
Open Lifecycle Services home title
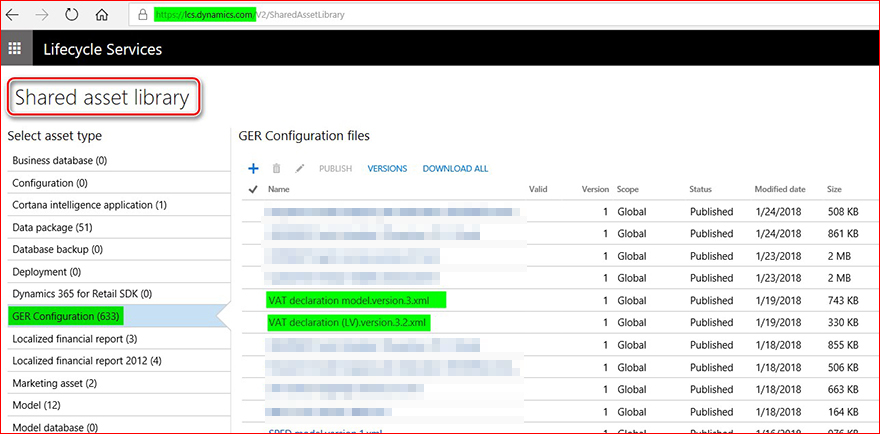coord(103,49)
